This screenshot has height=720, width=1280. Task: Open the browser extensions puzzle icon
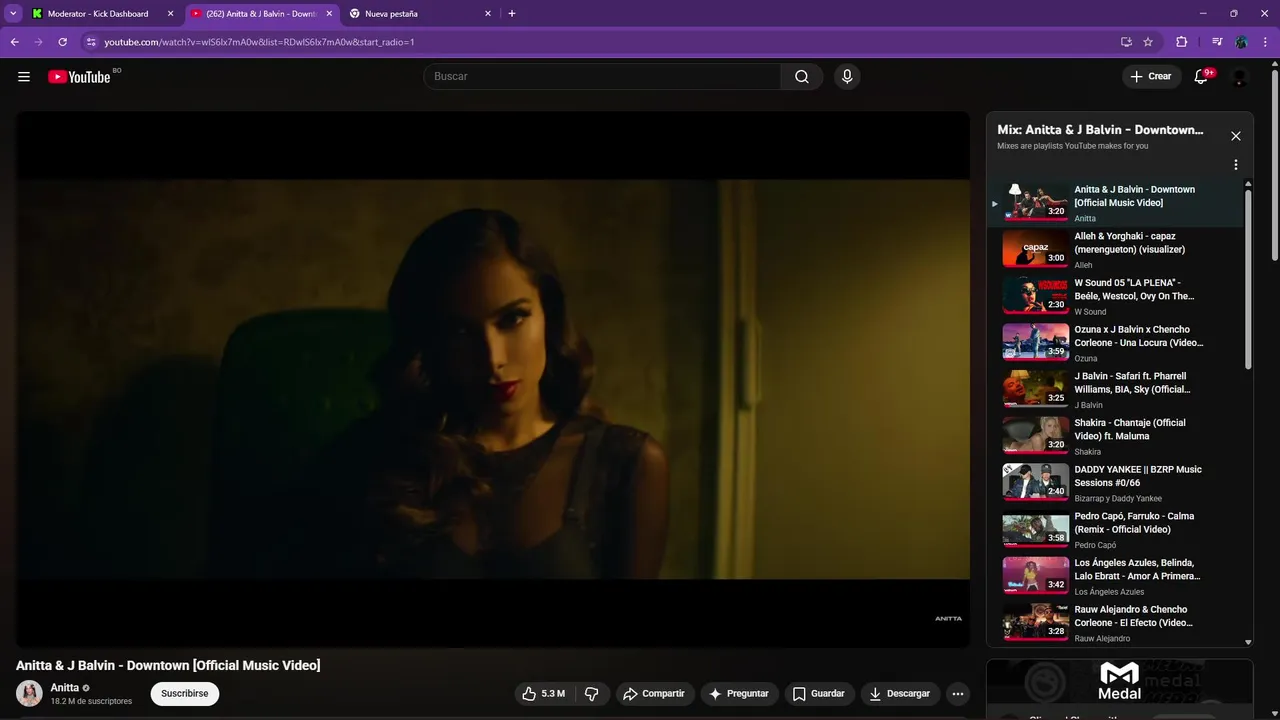point(1182,42)
